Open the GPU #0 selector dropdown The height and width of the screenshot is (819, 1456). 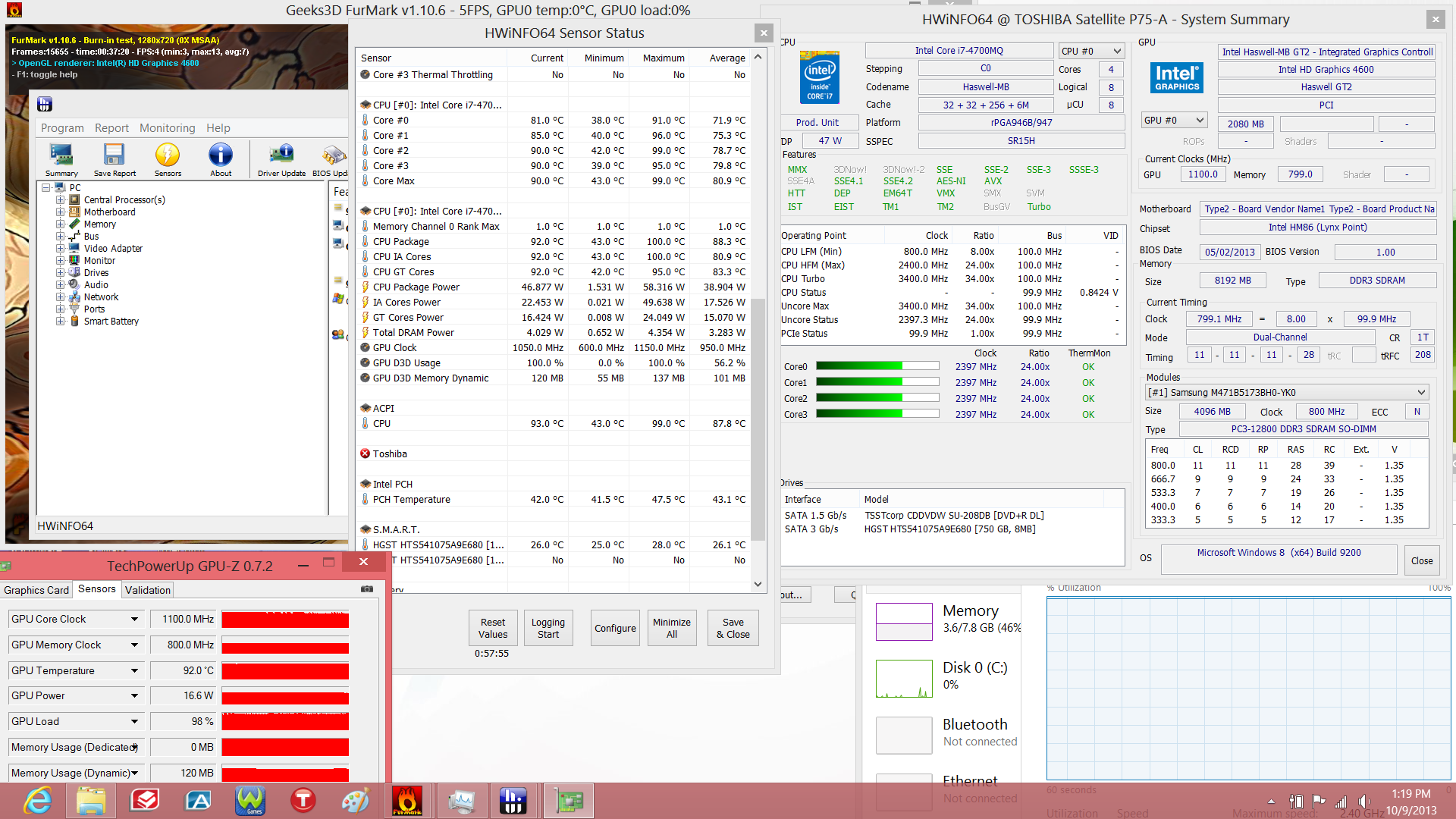[x=1174, y=120]
